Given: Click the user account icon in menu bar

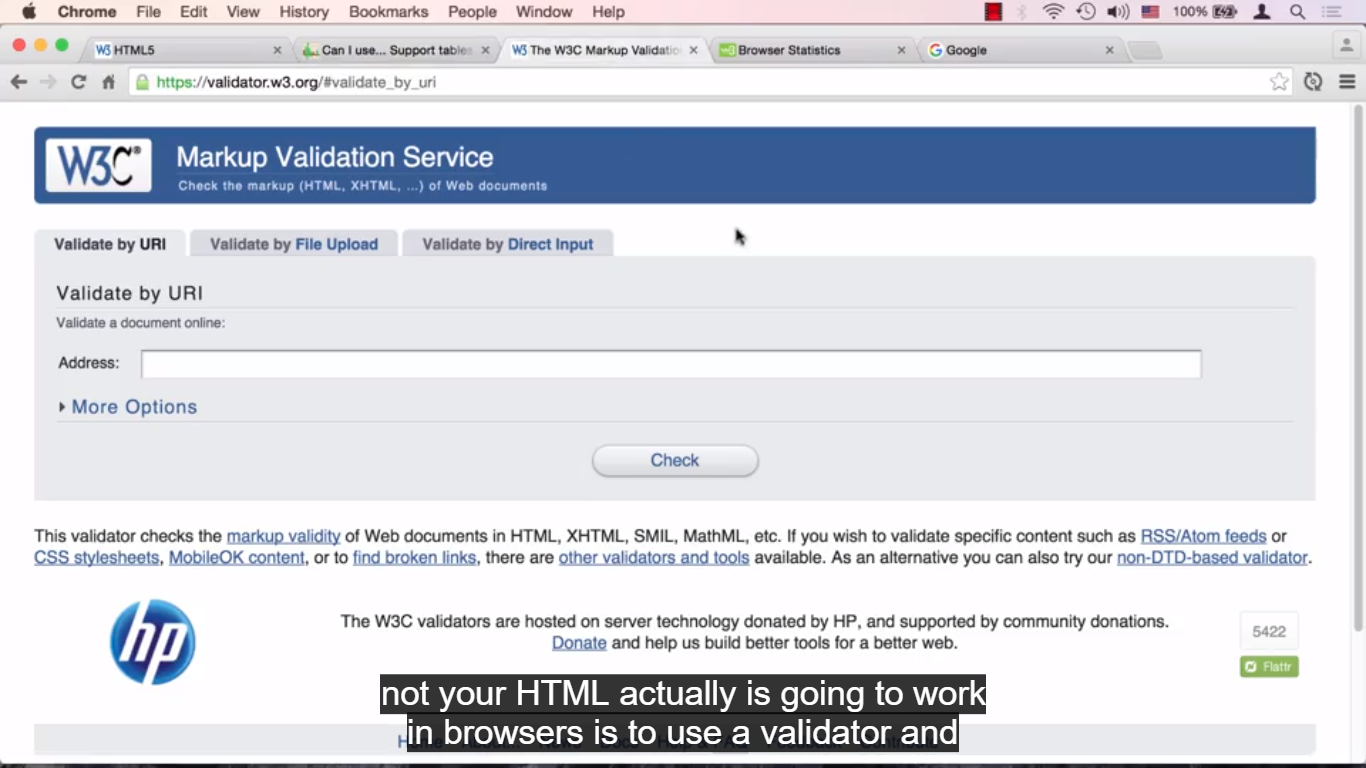Looking at the screenshot, I should pos(1262,12).
